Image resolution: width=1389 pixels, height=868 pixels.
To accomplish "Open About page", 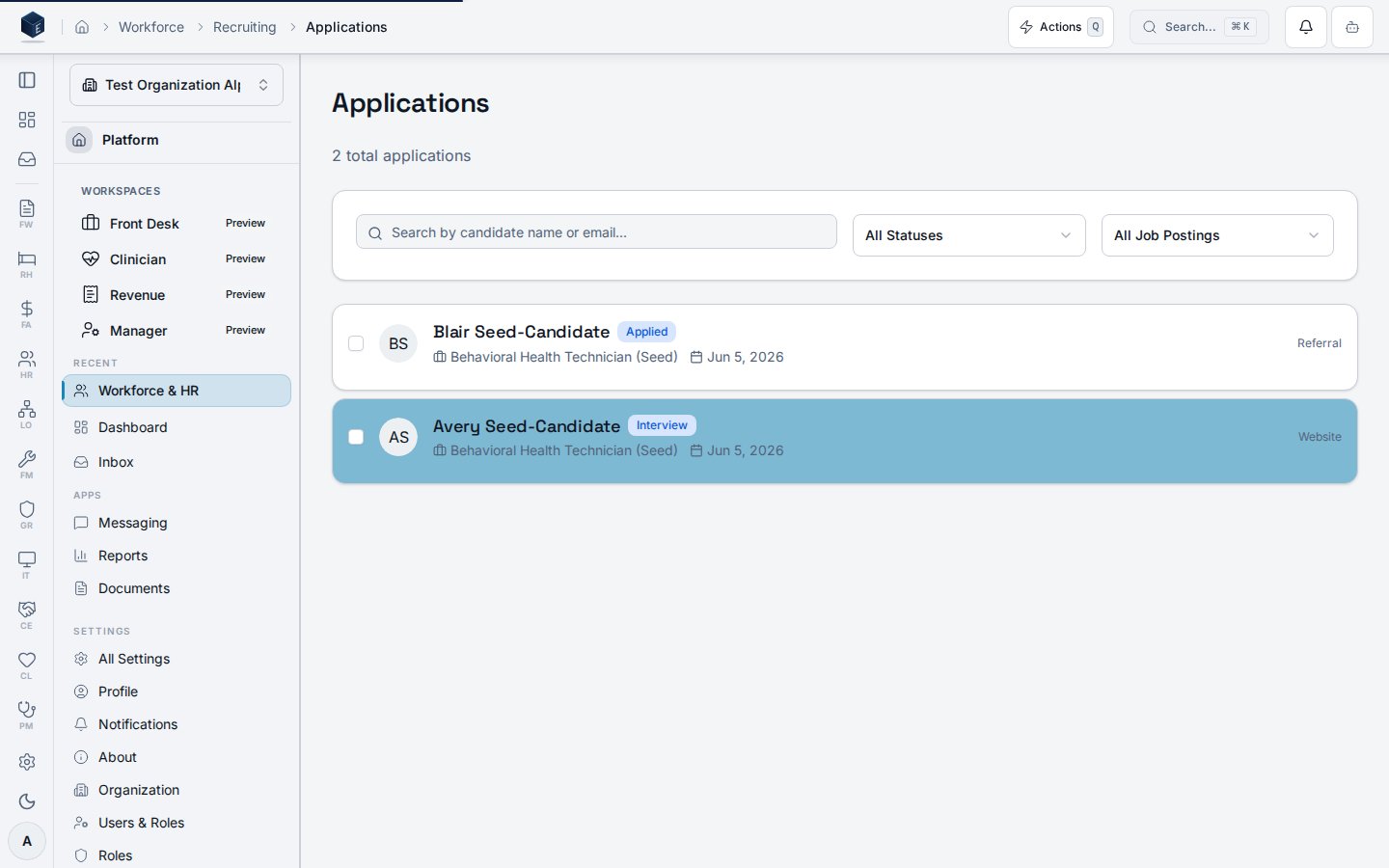I will (x=177, y=757).
